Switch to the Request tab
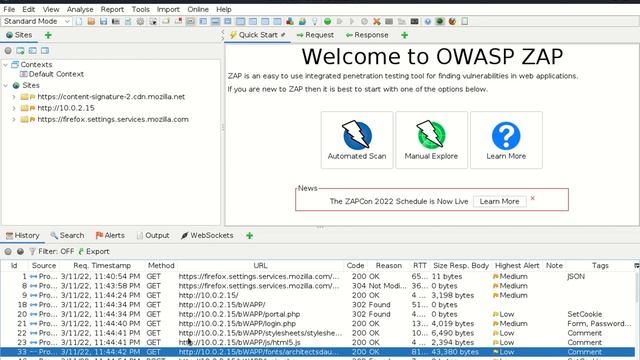640x360 pixels. (x=315, y=35)
